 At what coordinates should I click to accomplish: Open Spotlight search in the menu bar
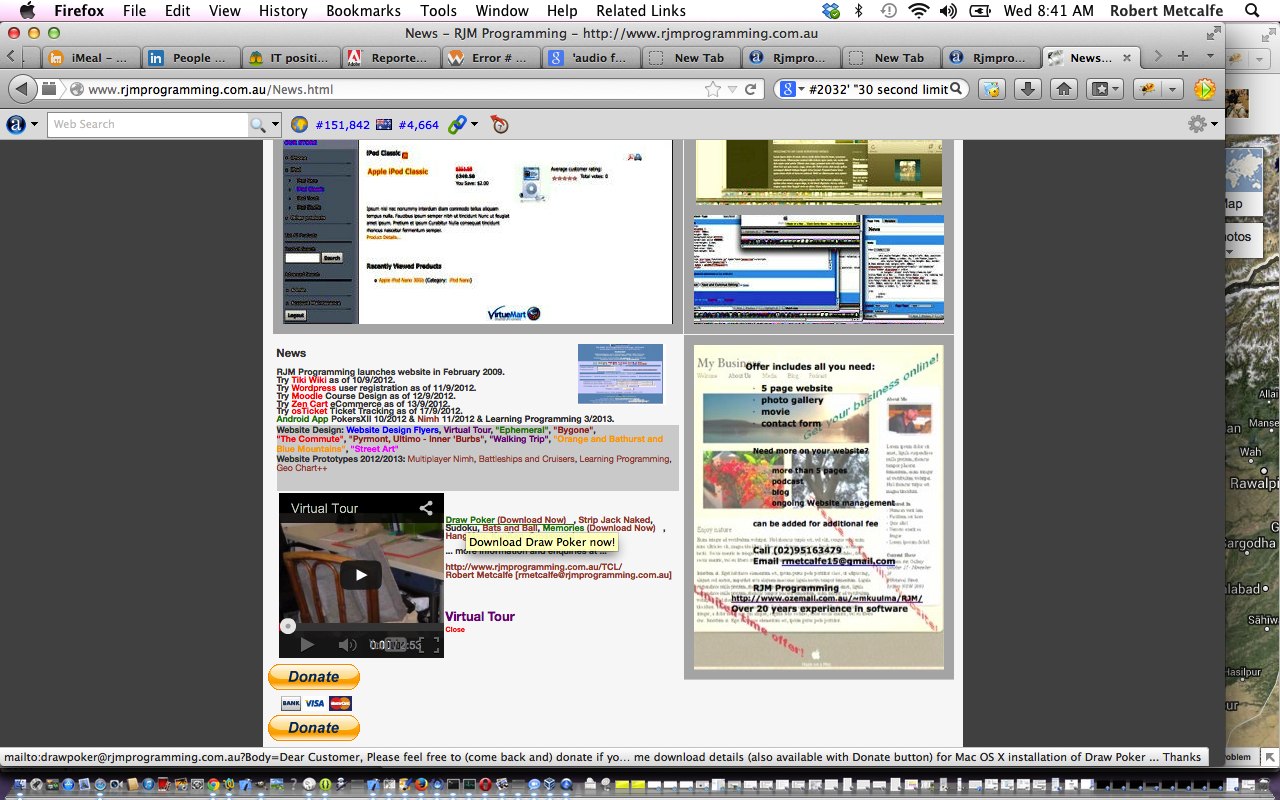[1251, 11]
